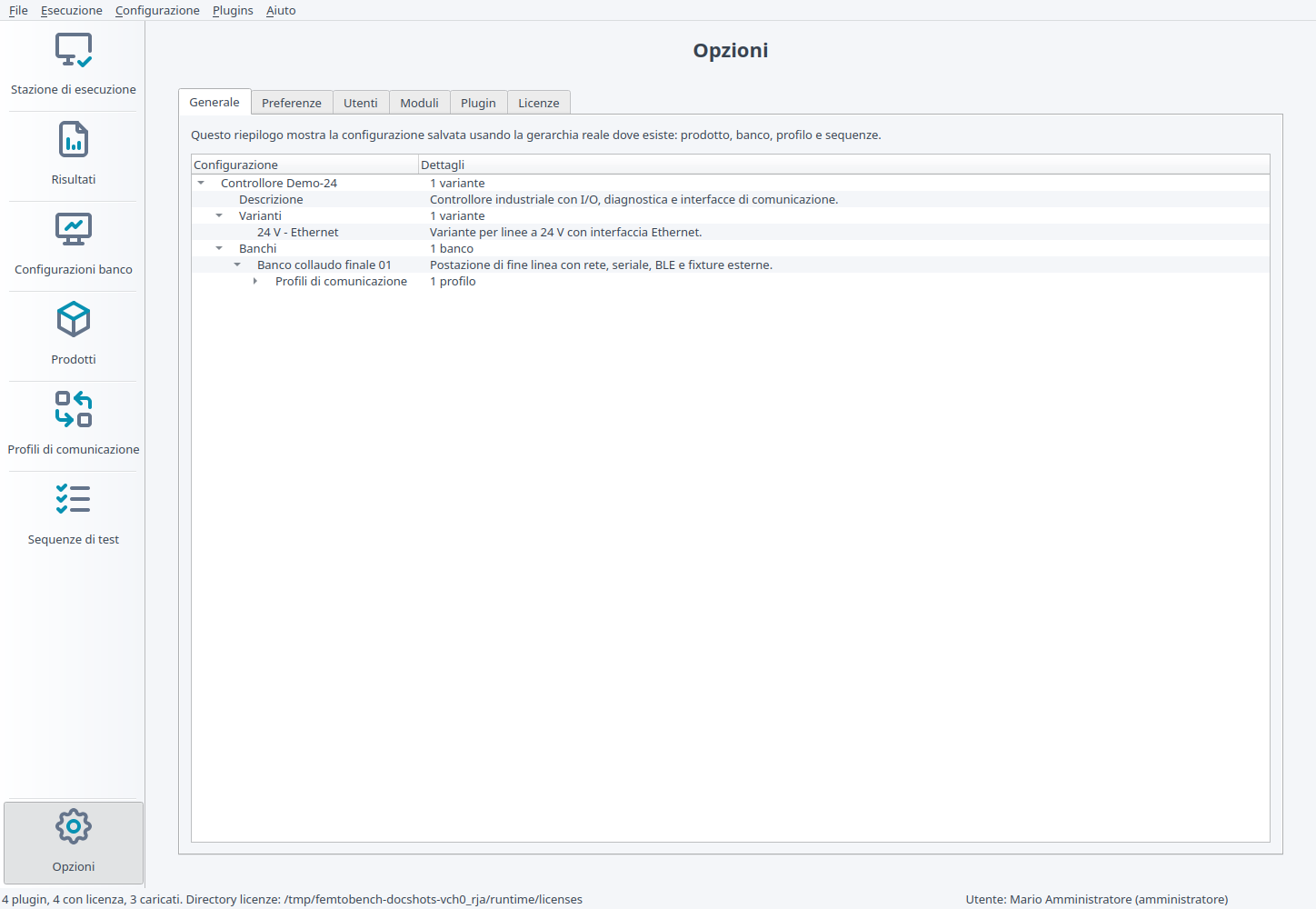Select the Controllore Demo-24 row label

[x=279, y=183]
